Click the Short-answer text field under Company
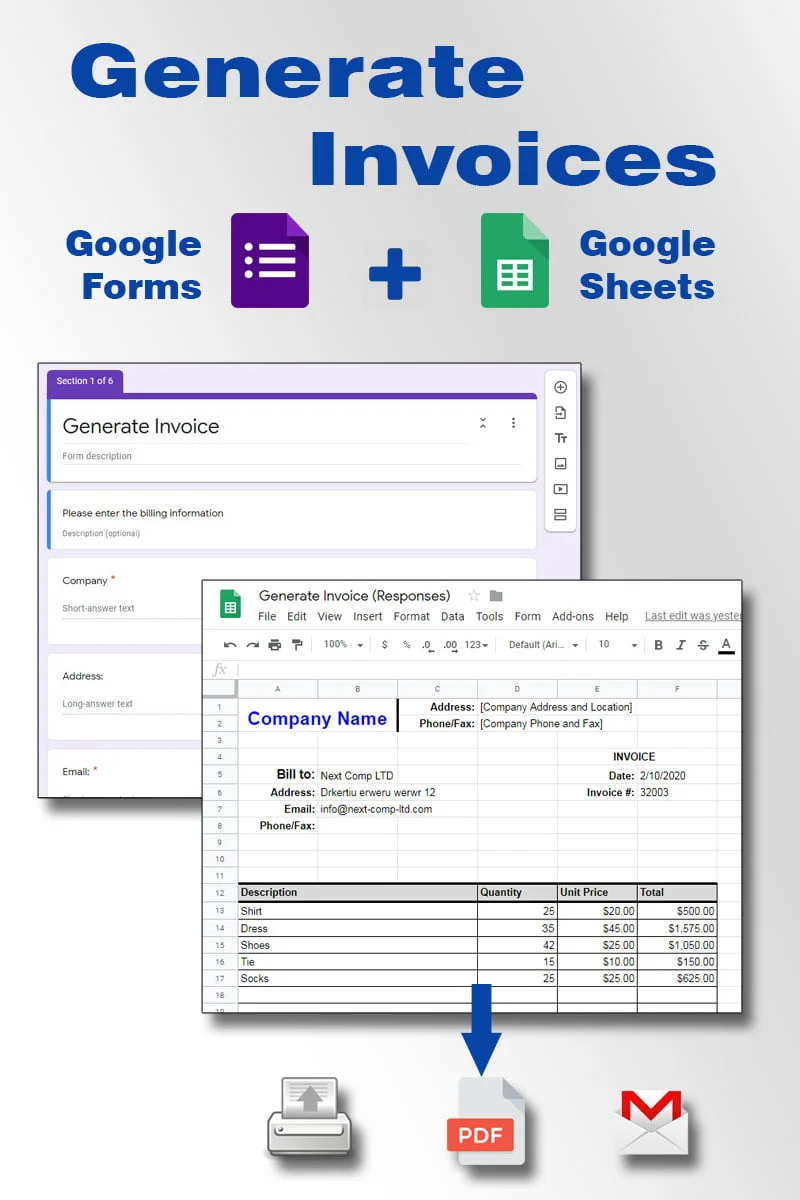 coord(130,608)
